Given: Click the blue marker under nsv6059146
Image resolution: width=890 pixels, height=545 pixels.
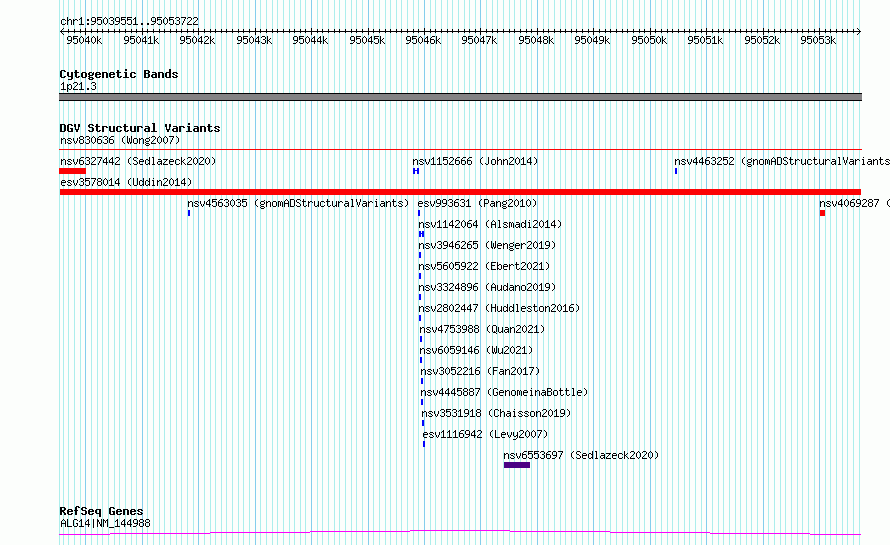Looking at the screenshot, I should 421,360.
